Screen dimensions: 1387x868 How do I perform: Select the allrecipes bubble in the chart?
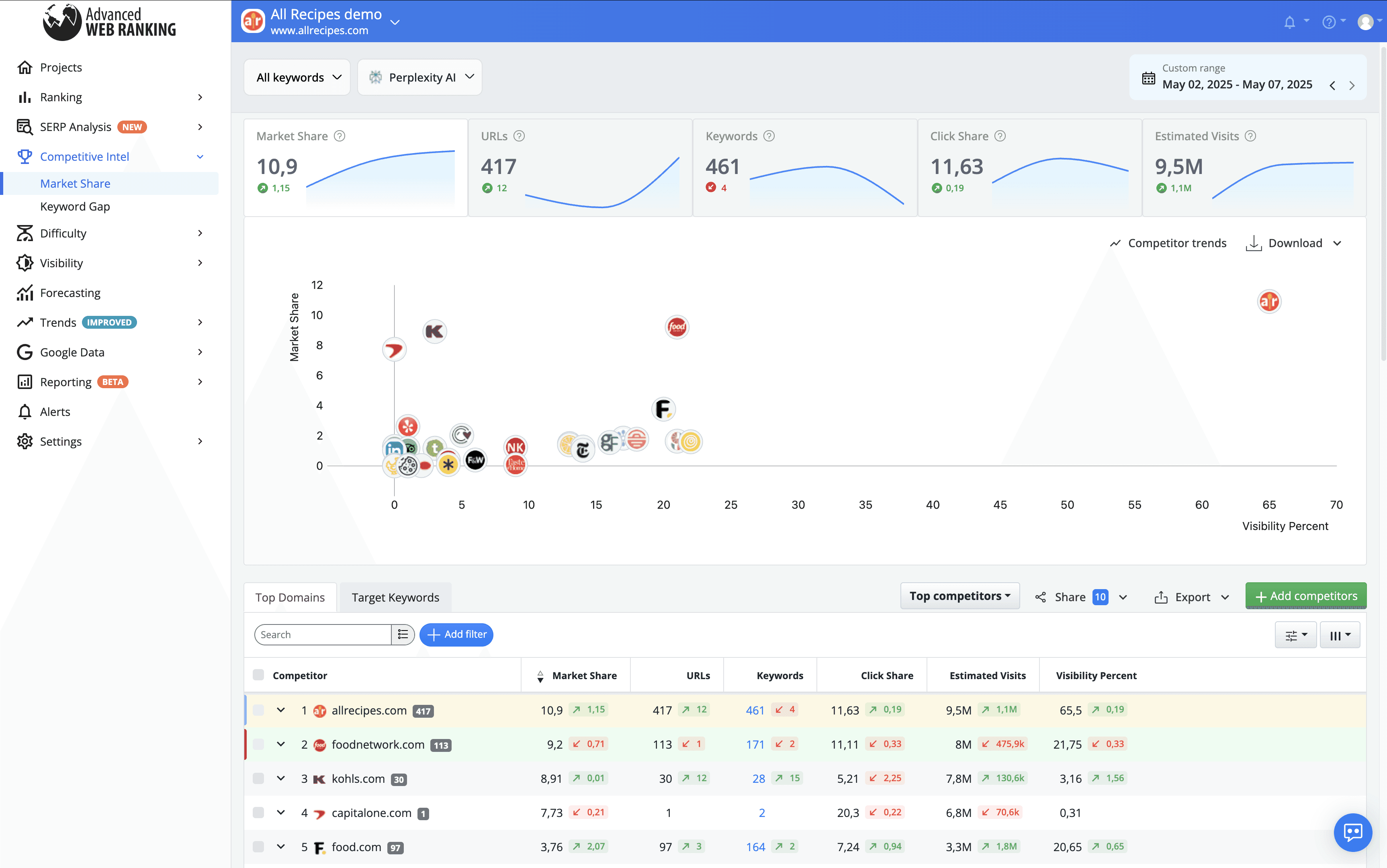pos(1269,301)
